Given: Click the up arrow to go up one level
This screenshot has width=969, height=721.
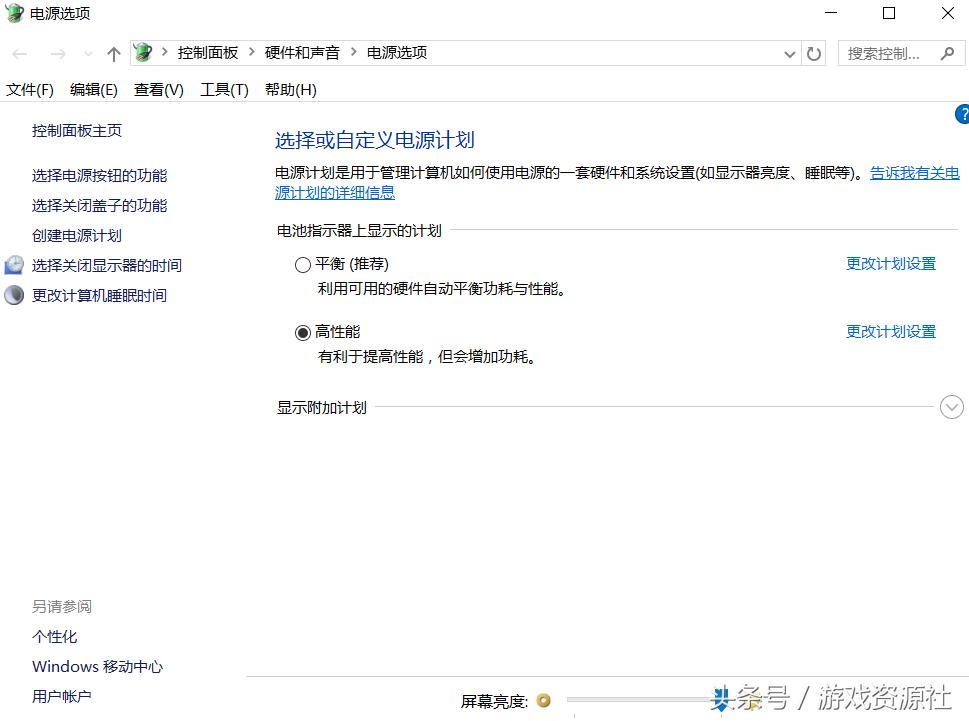Looking at the screenshot, I should 113,53.
